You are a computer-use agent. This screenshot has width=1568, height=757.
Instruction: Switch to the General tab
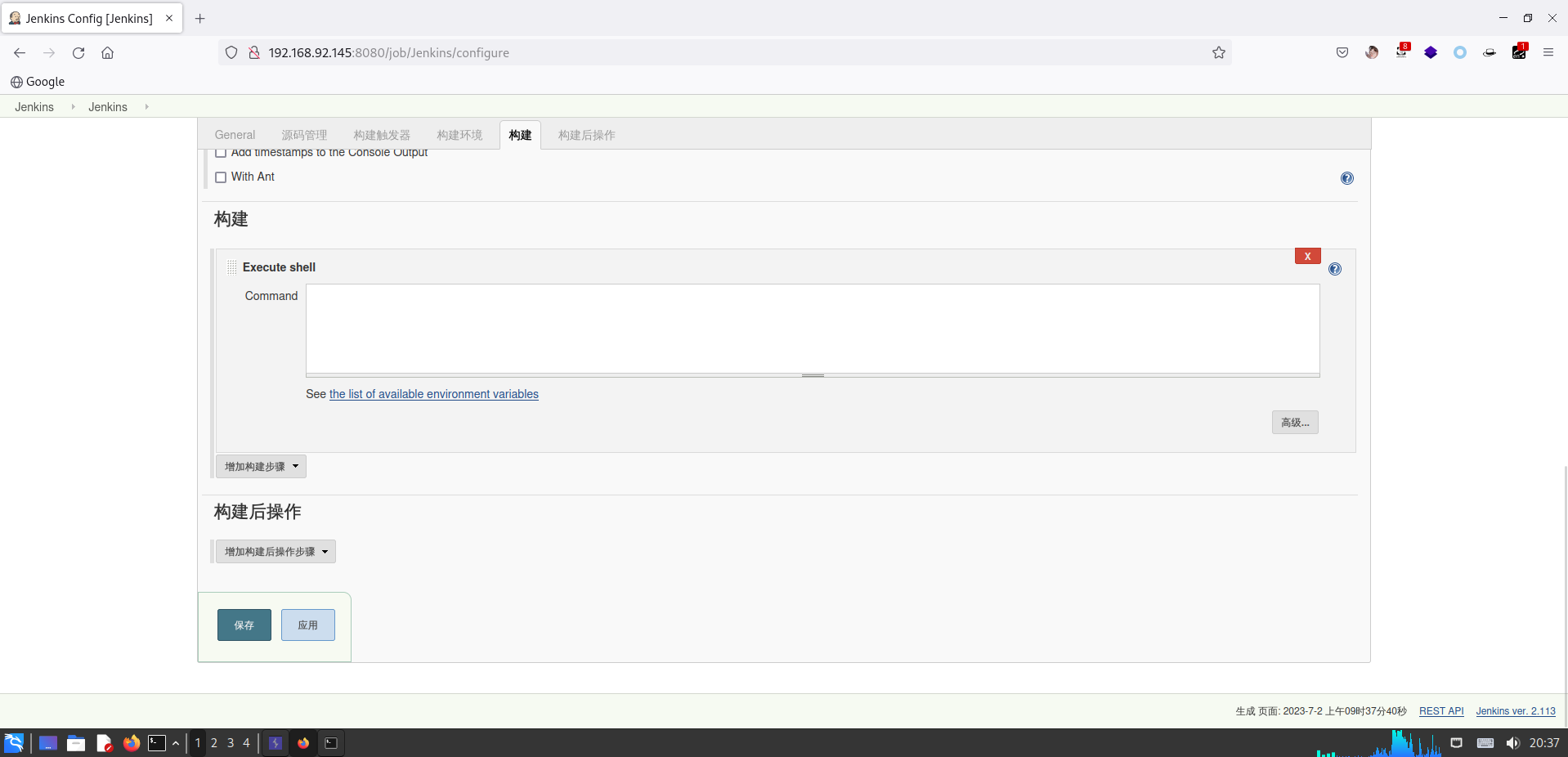click(x=235, y=135)
